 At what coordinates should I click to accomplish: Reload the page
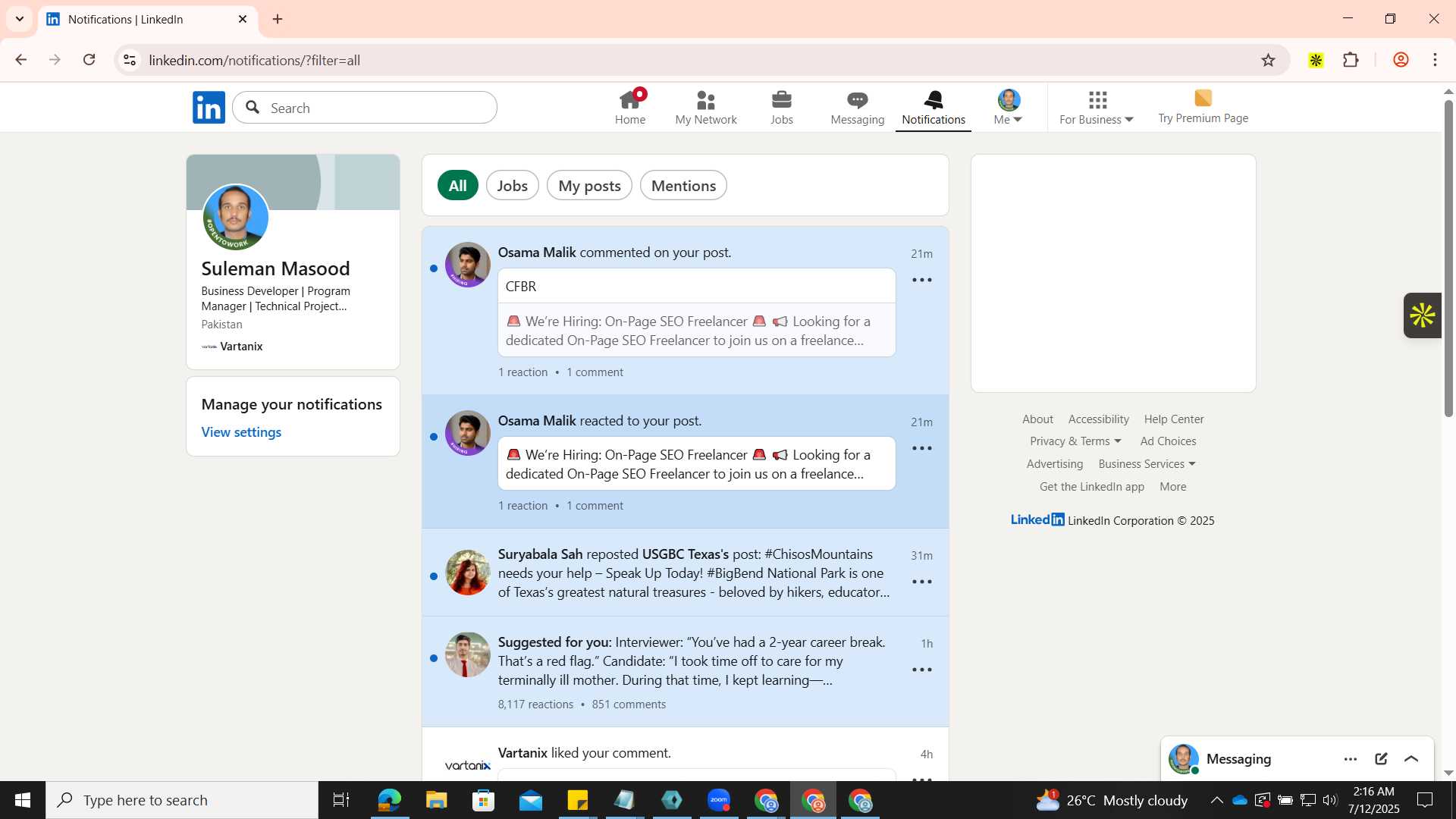pos(89,60)
